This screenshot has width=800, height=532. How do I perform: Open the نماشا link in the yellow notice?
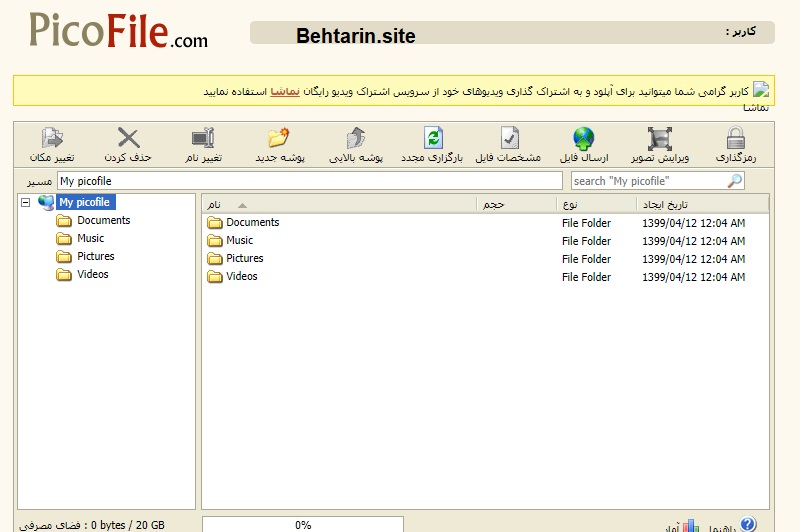285,91
